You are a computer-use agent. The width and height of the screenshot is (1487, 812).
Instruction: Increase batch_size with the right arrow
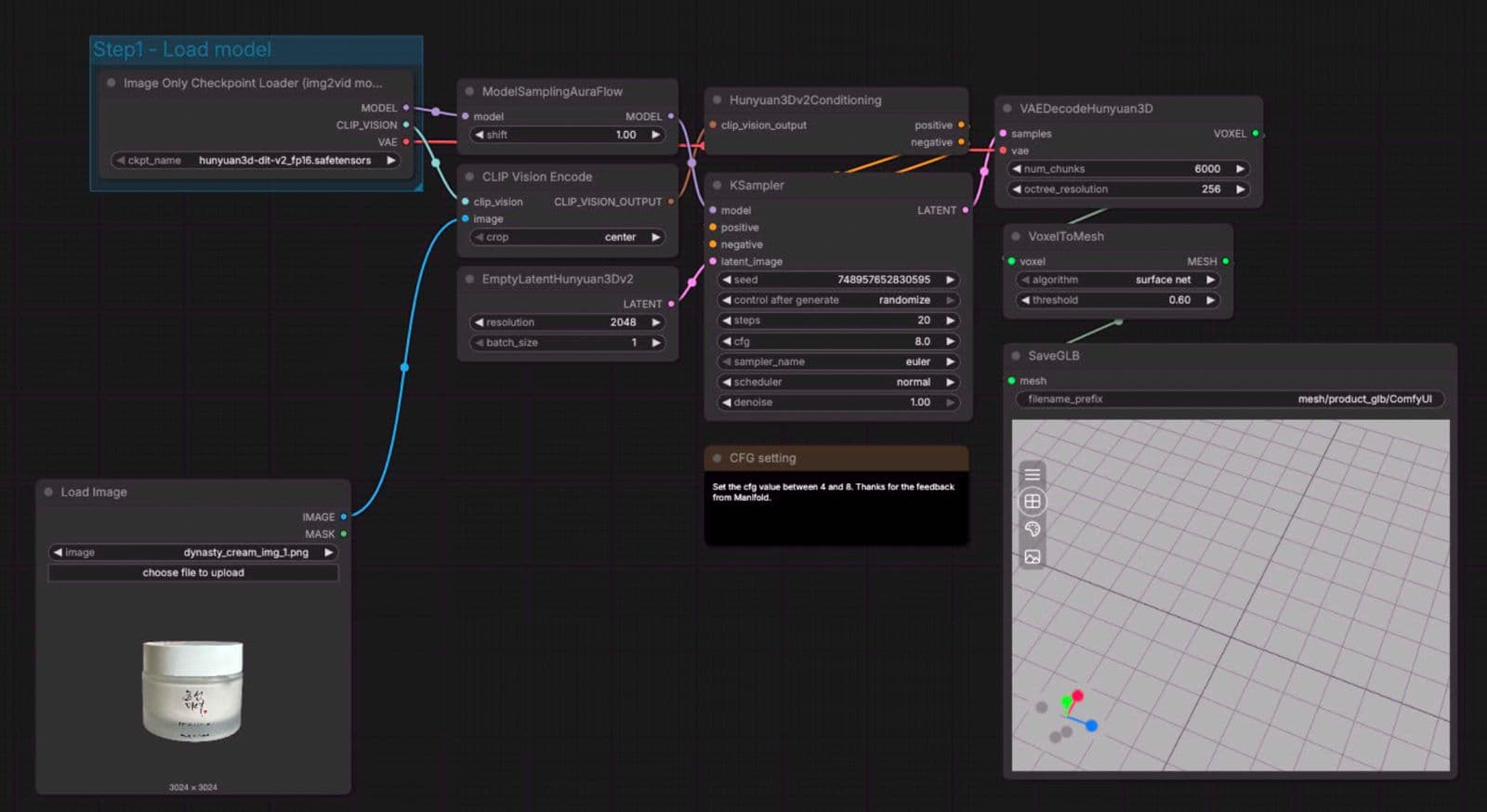(655, 343)
